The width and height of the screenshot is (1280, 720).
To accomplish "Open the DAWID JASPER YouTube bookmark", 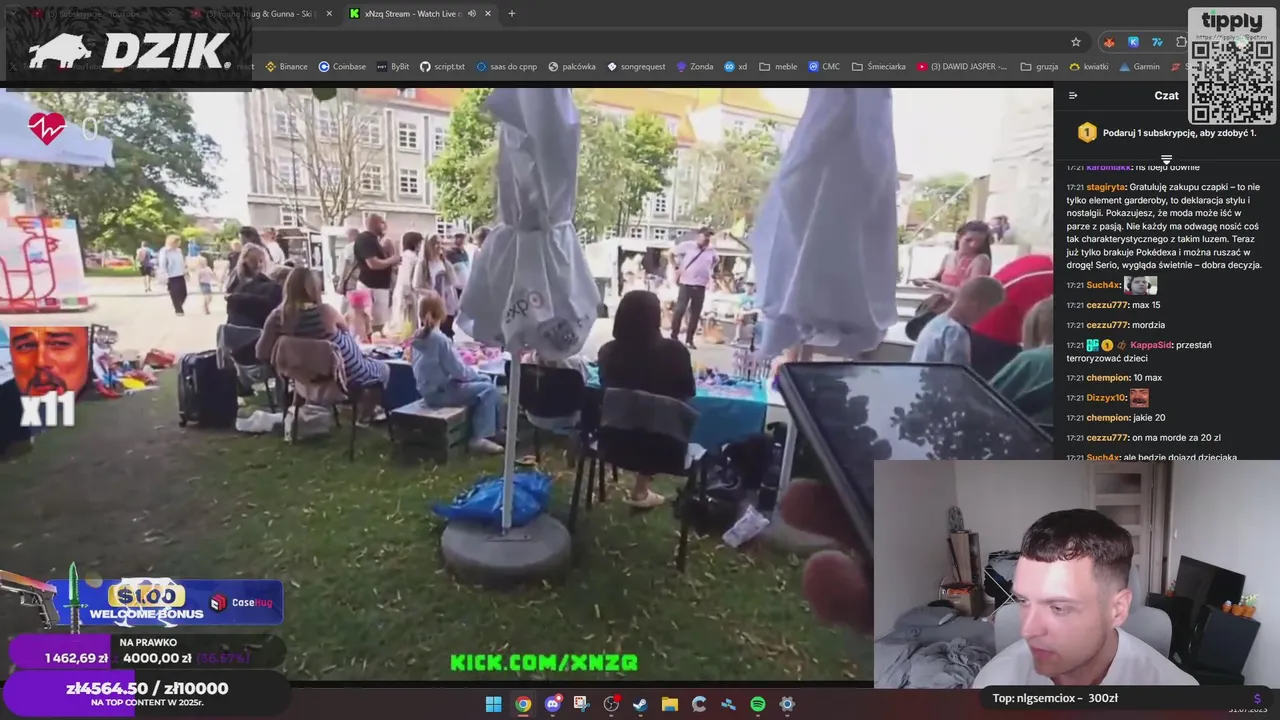I will click(x=962, y=67).
